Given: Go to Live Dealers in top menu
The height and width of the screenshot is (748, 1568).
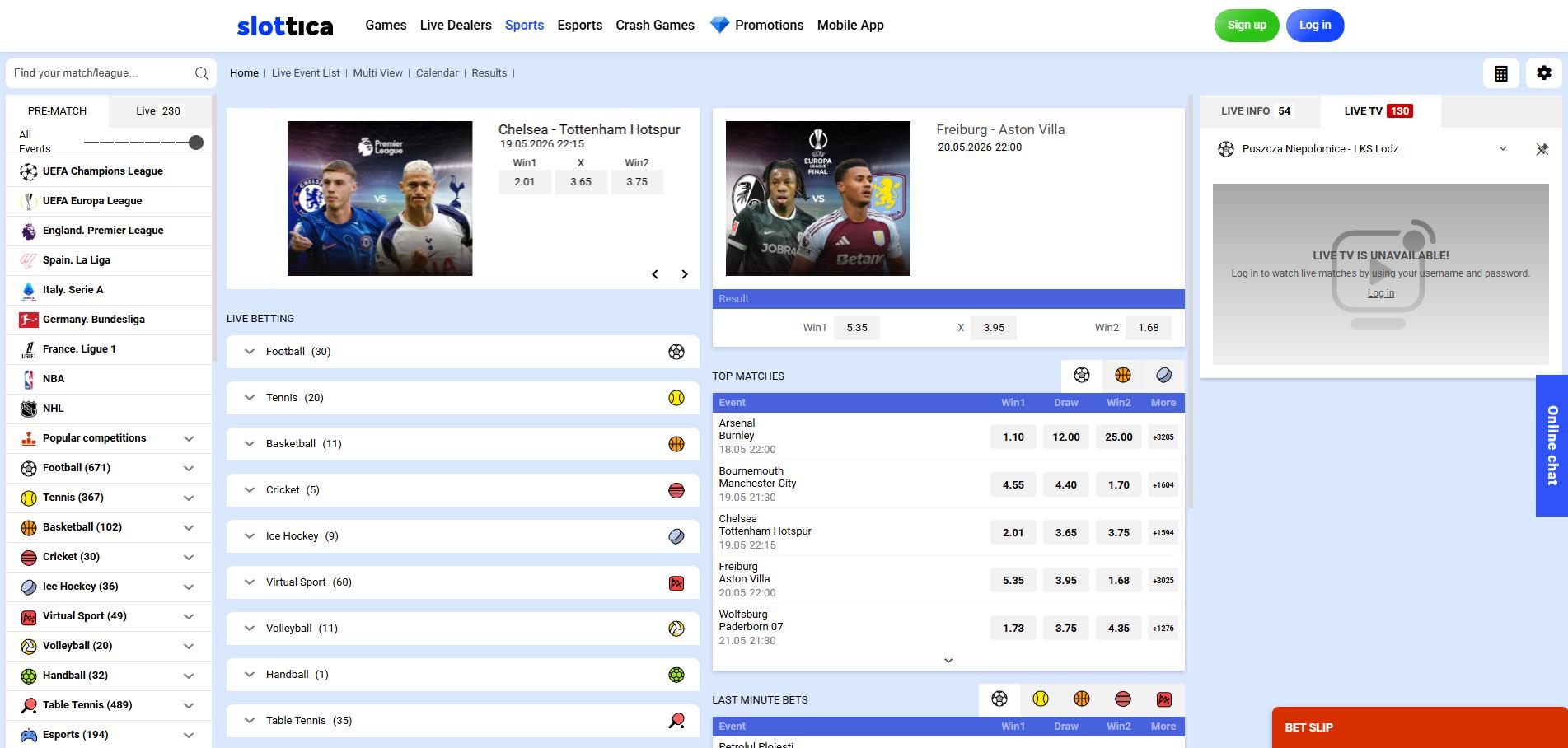Looking at the screenshot, I should point(456,26).
